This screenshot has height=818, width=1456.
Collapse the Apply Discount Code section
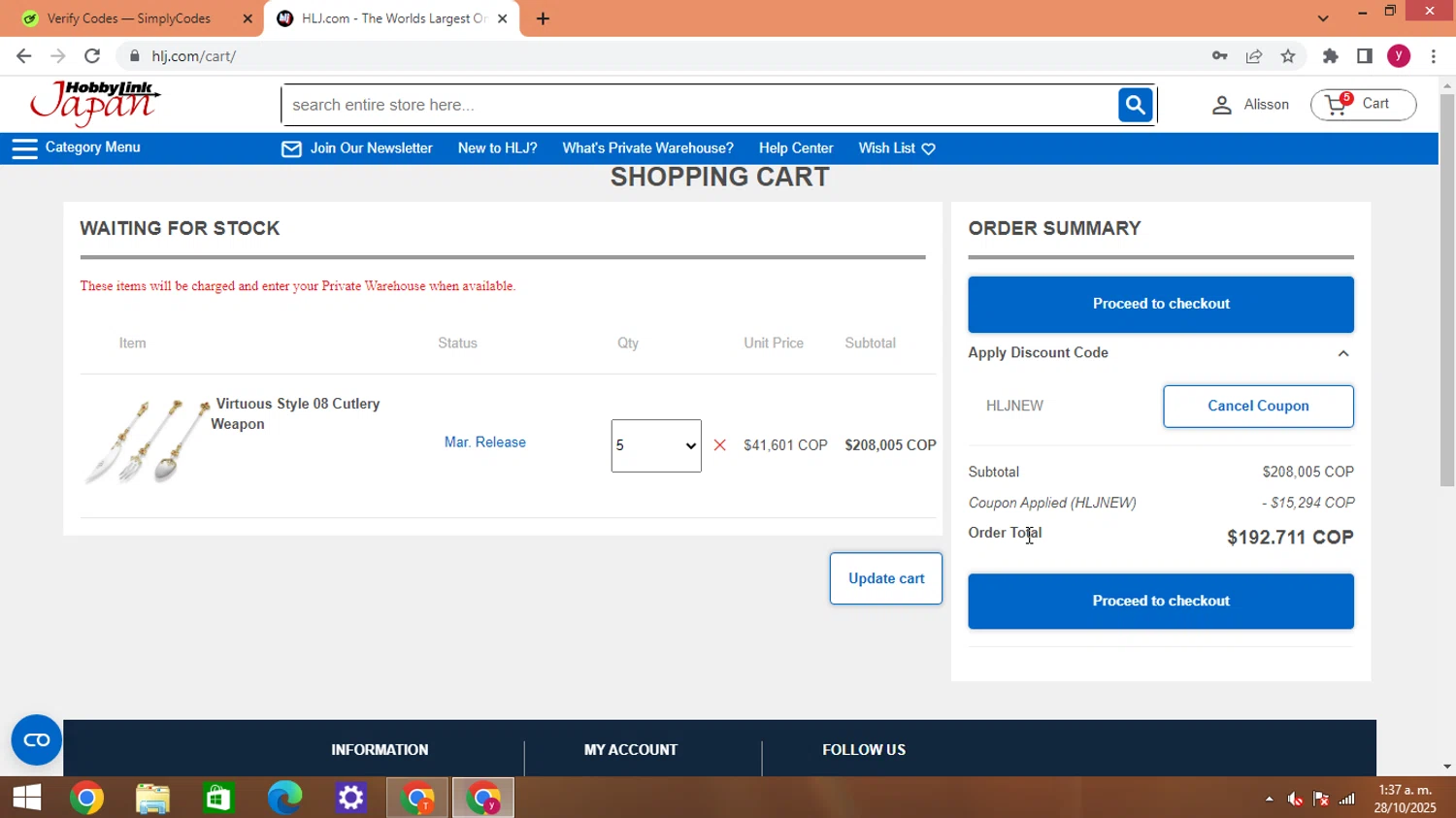(1343, 353)
